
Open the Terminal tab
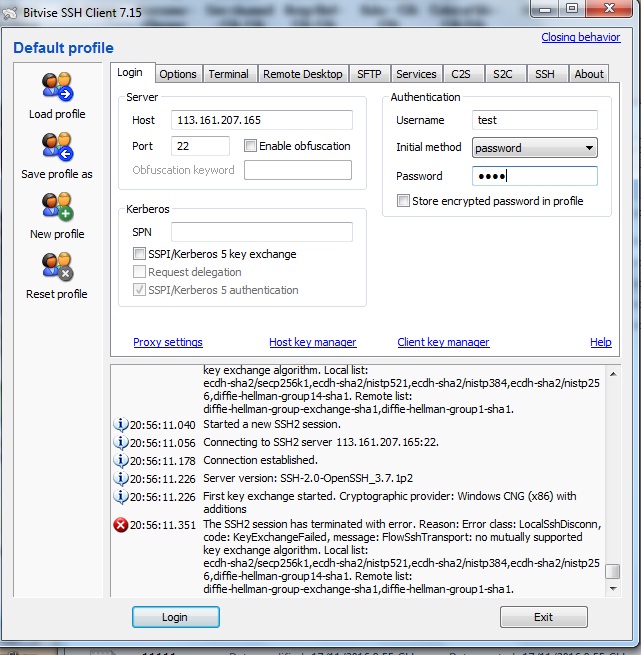(229, 74)
